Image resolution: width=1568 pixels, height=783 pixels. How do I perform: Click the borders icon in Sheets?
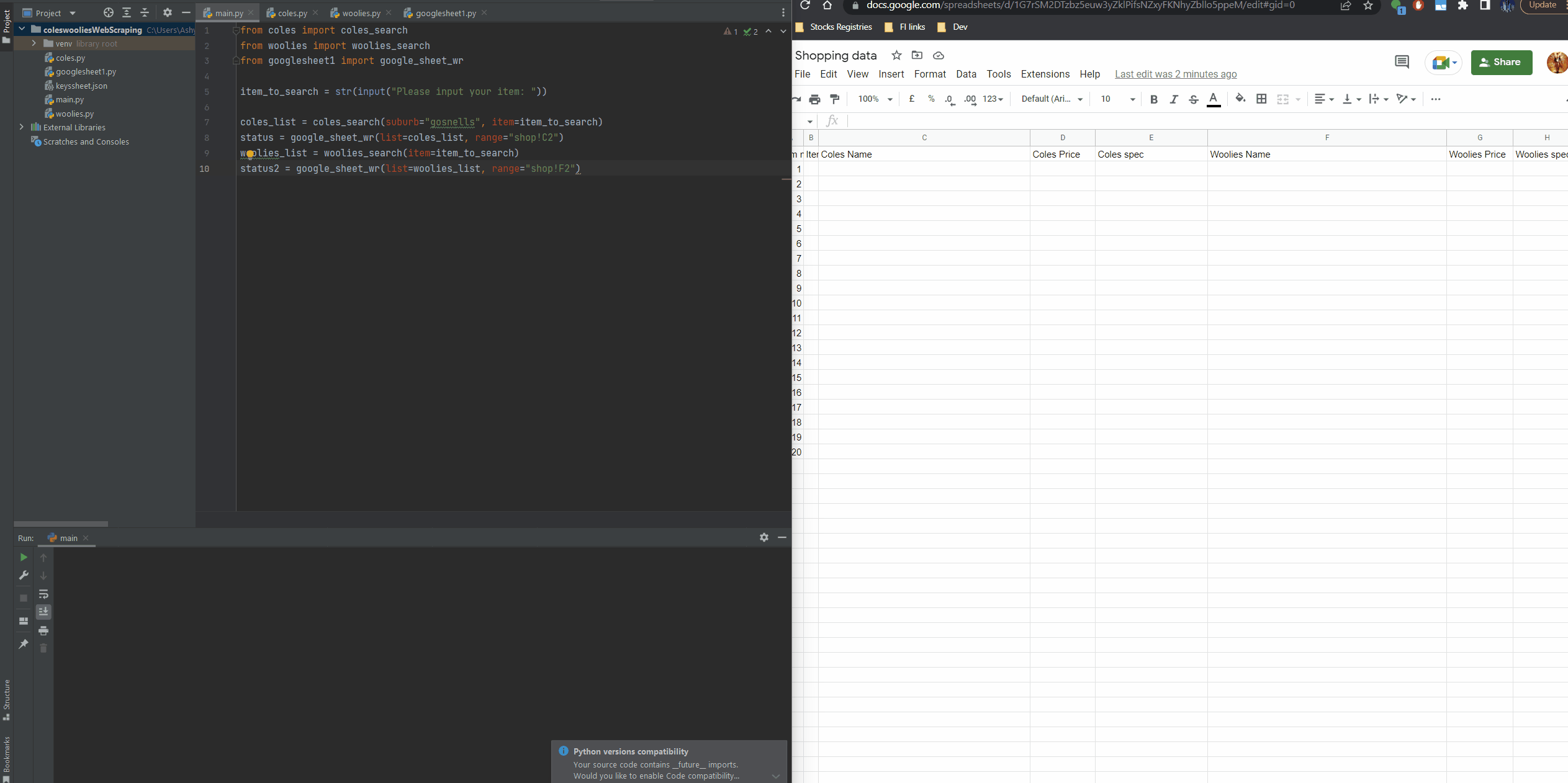[1261, 99]
